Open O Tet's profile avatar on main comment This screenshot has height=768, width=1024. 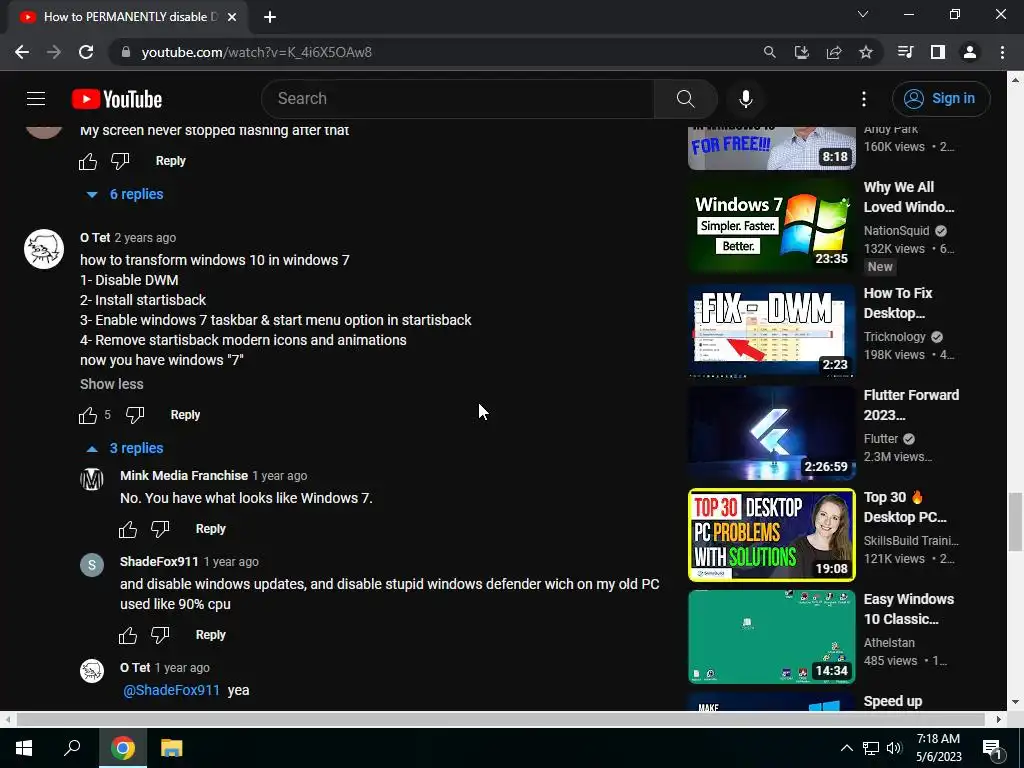[44, 249]
